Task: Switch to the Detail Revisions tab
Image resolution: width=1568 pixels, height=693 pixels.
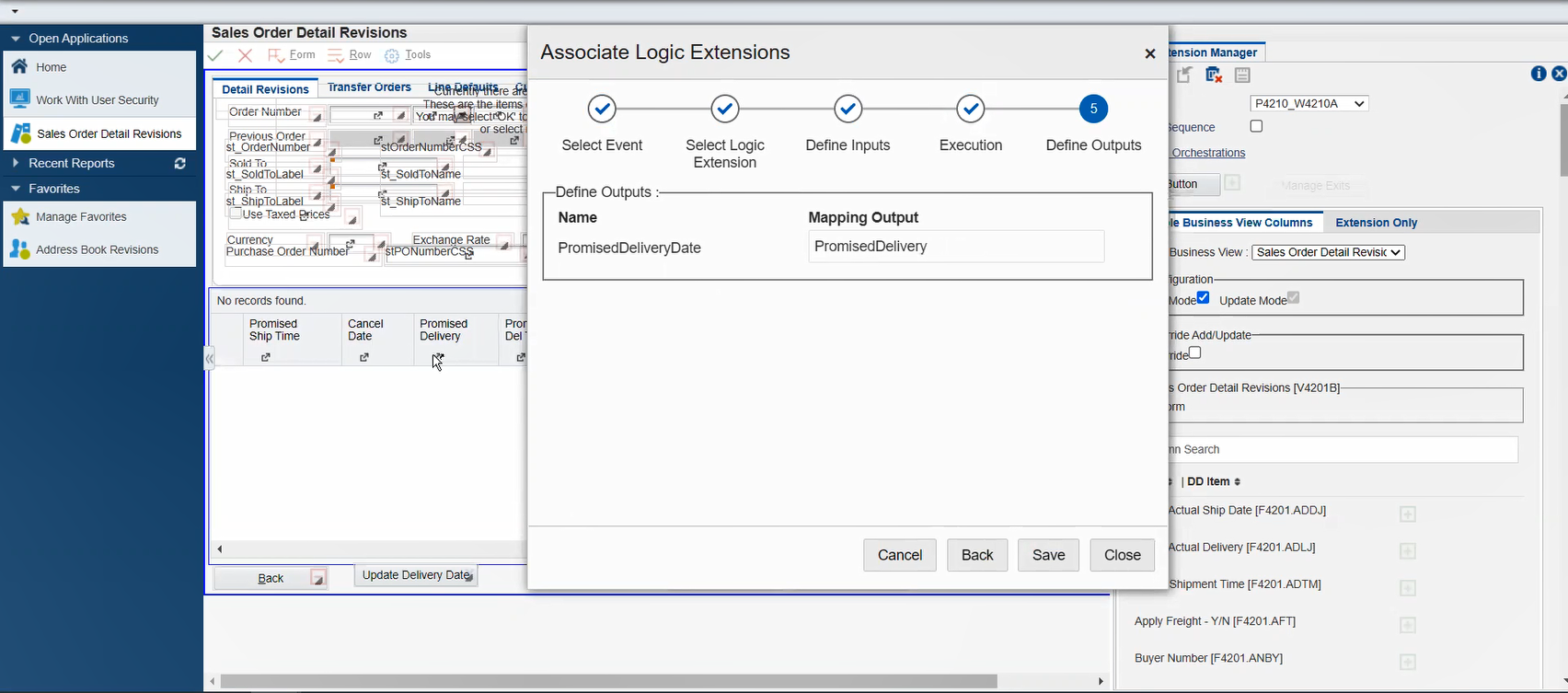Action: [265, 89]
